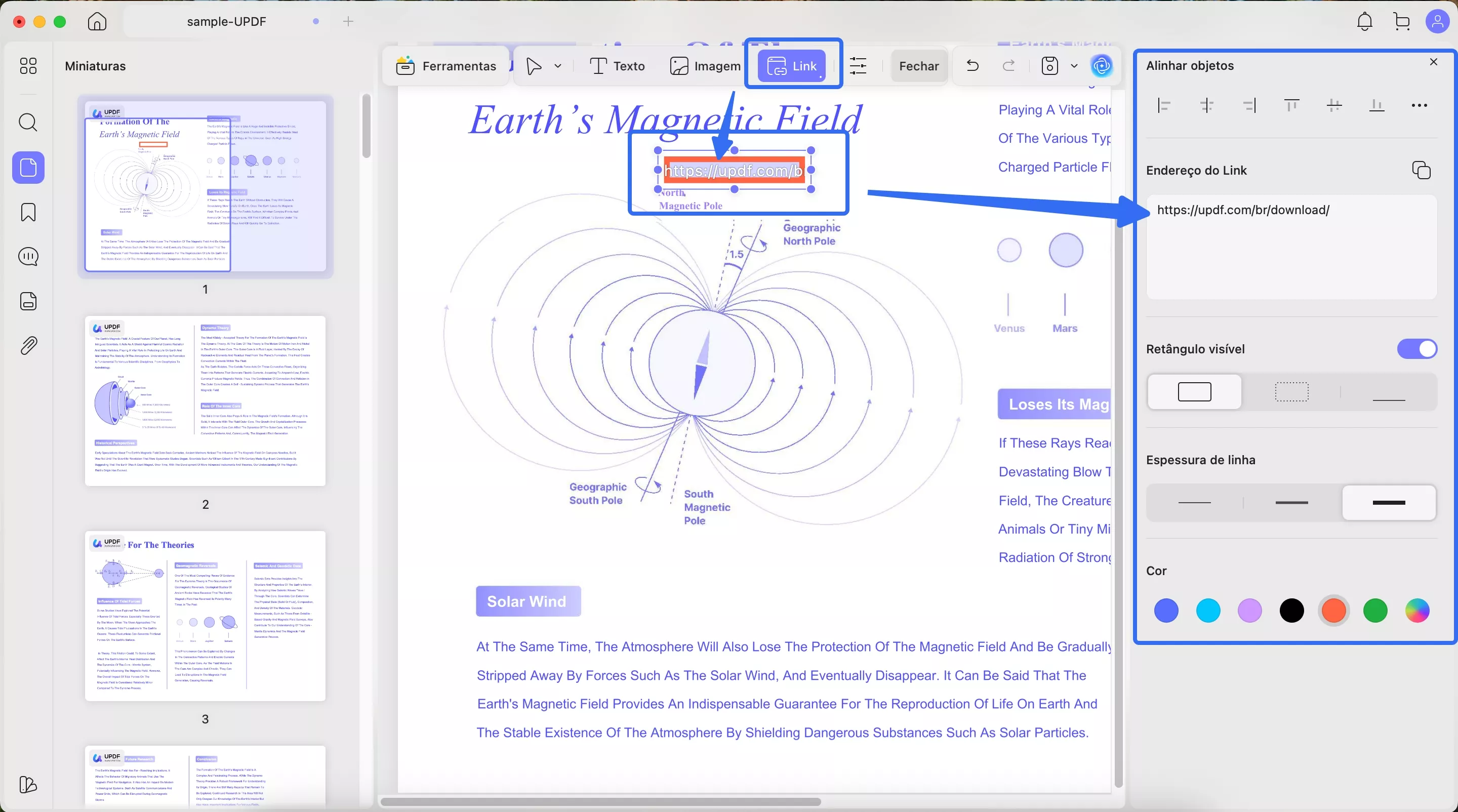Open the save options dropdown chevron
This screenshot has height=812, width=1458.
[1074, 66]
